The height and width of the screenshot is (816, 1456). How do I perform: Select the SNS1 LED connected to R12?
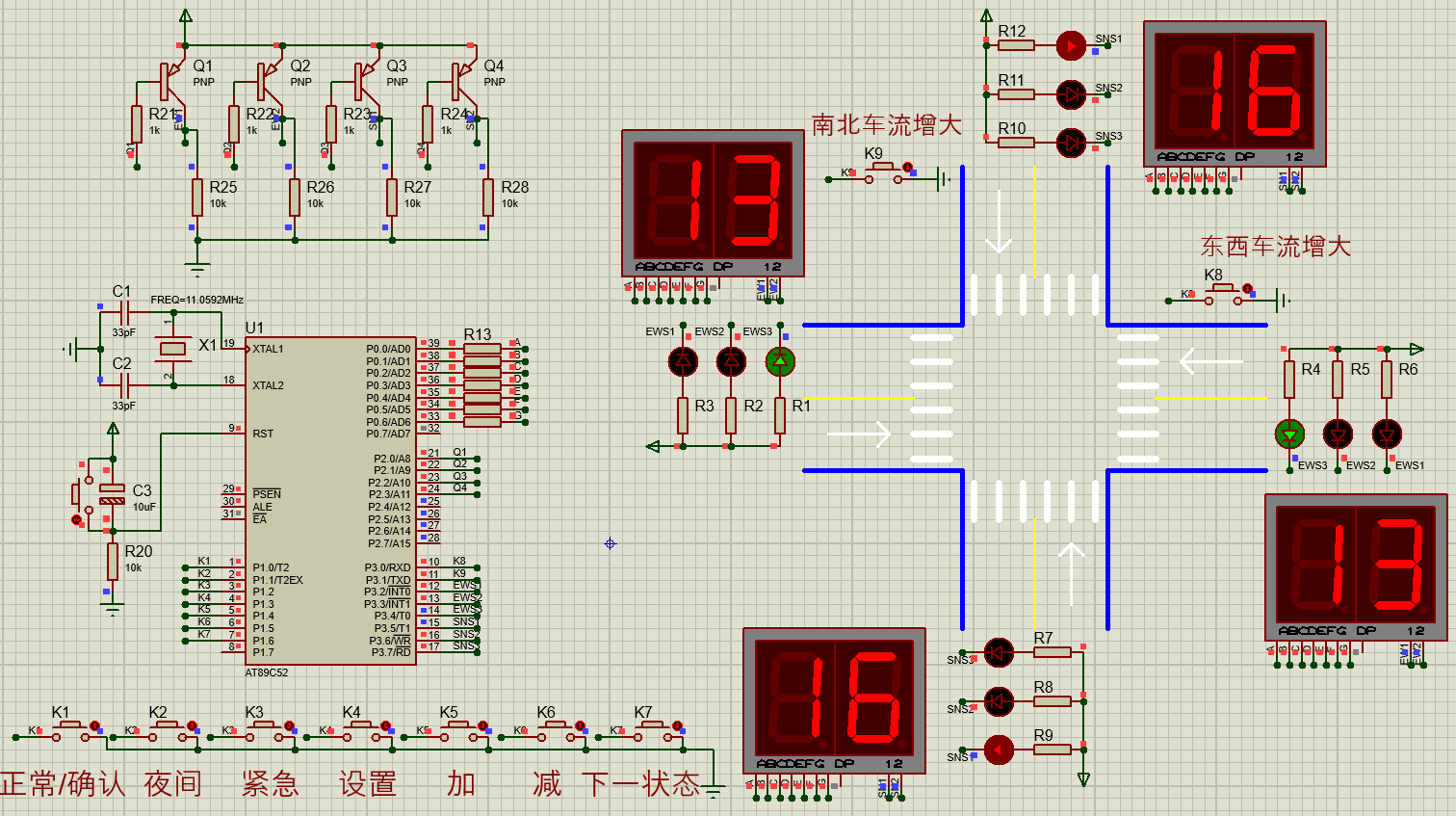(x=1071, y=45)
